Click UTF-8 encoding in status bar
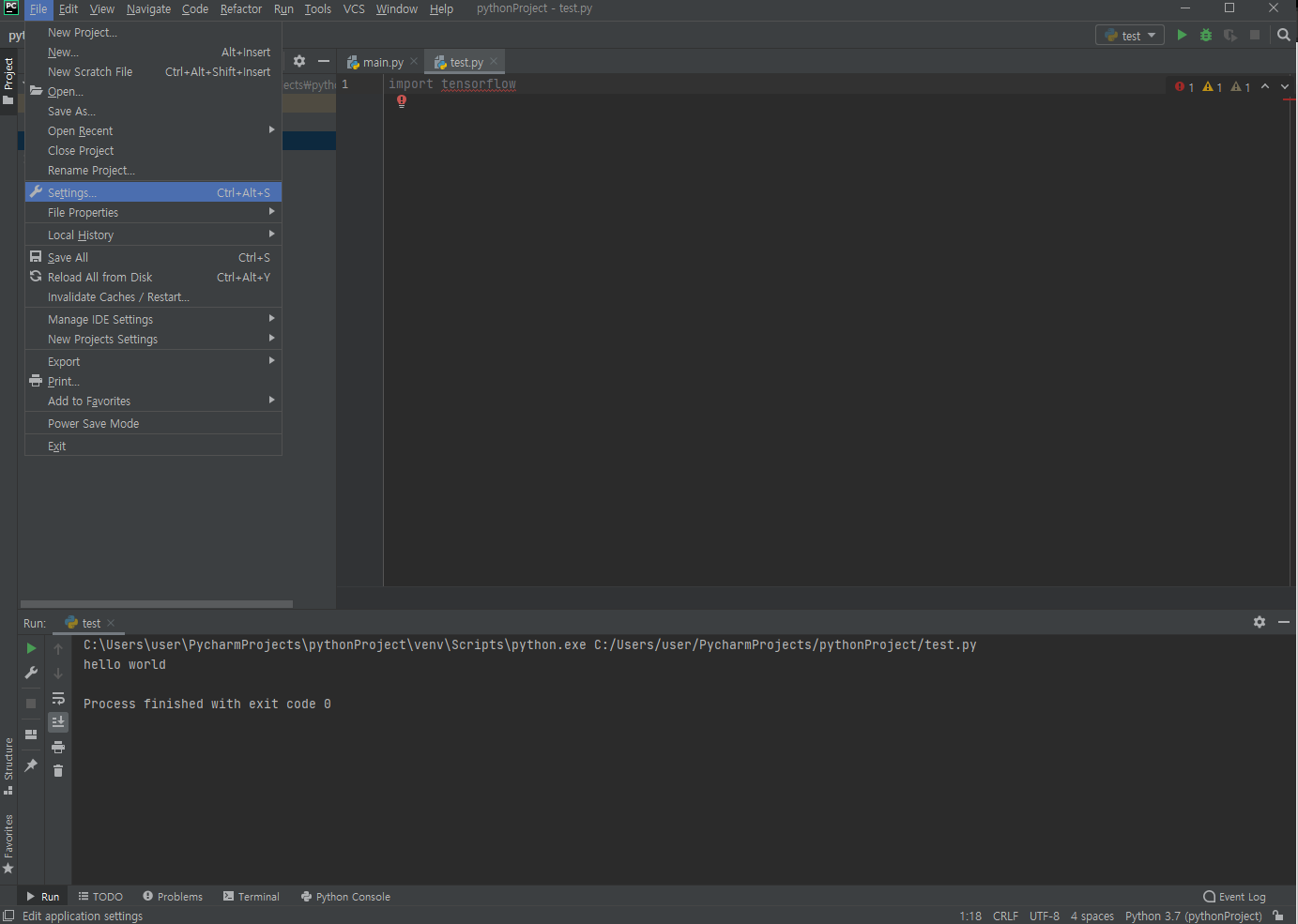The image size is (1298, 924). [x=1045, y=916]
